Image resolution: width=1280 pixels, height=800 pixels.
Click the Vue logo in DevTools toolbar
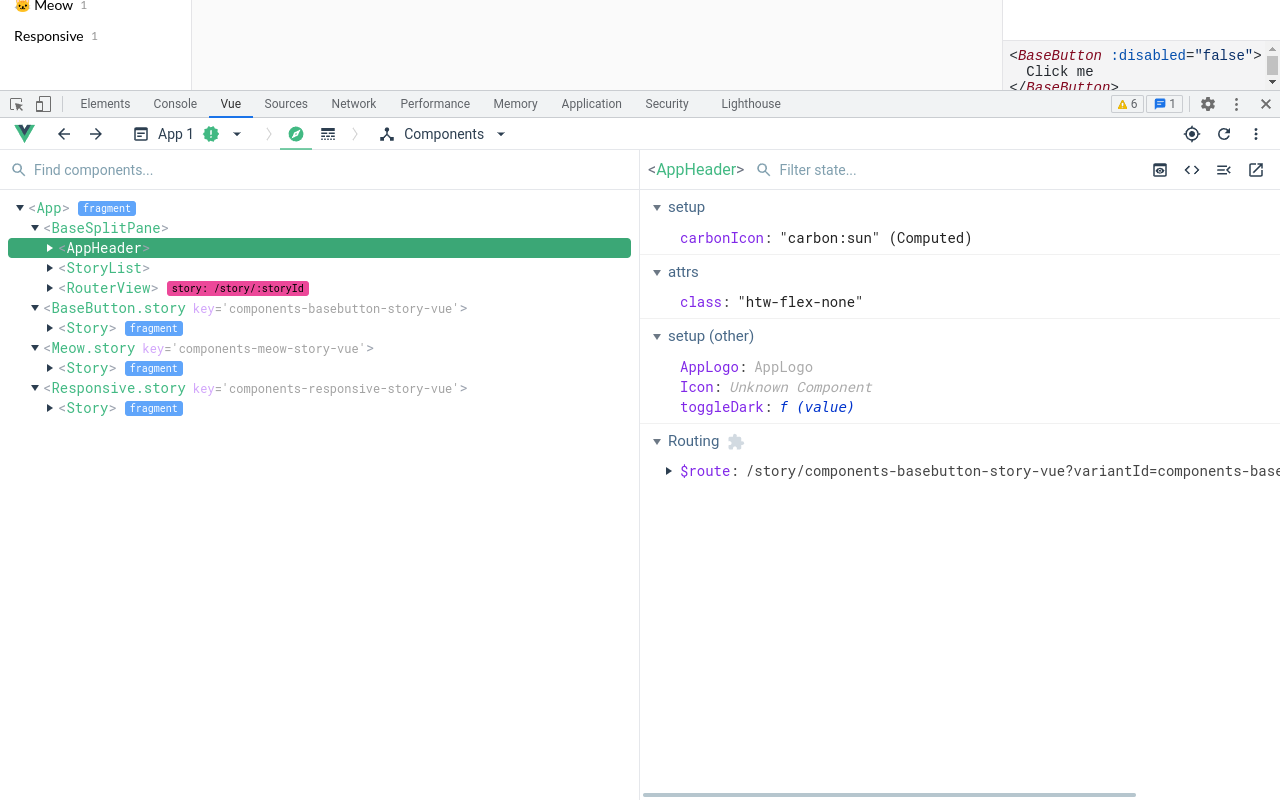coord(23,133)
